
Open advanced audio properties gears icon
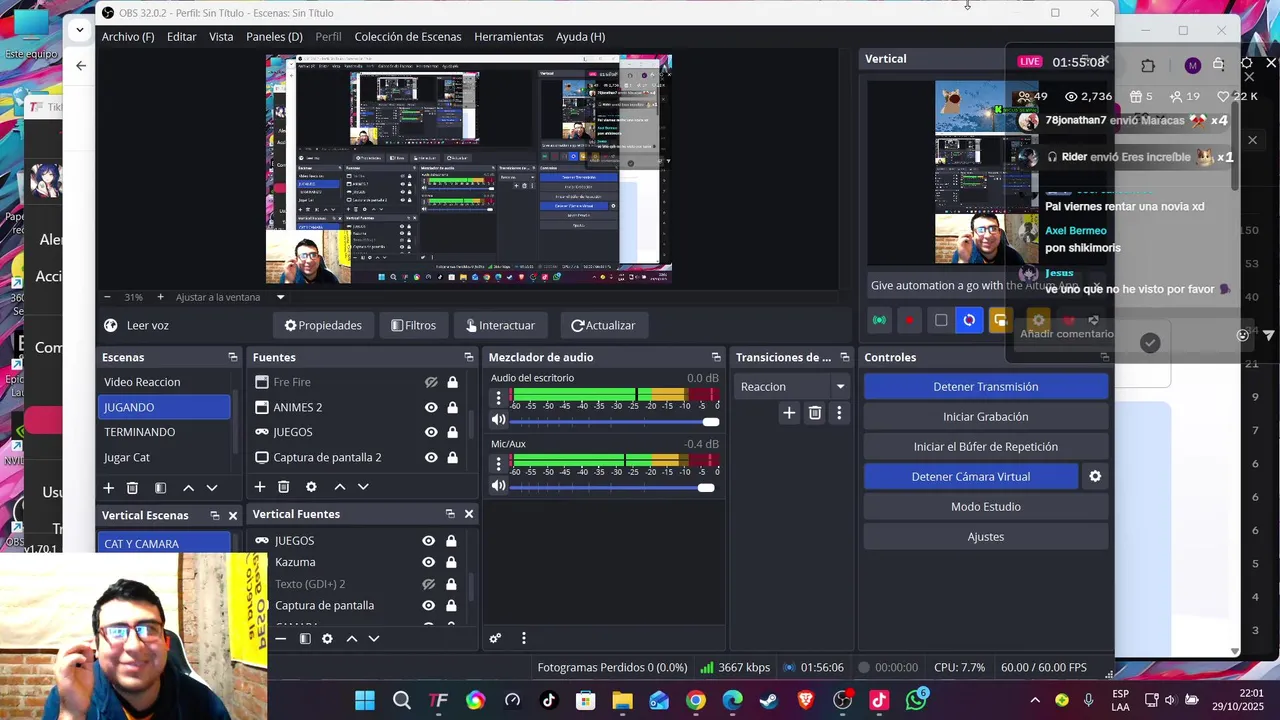click(495, 638)
